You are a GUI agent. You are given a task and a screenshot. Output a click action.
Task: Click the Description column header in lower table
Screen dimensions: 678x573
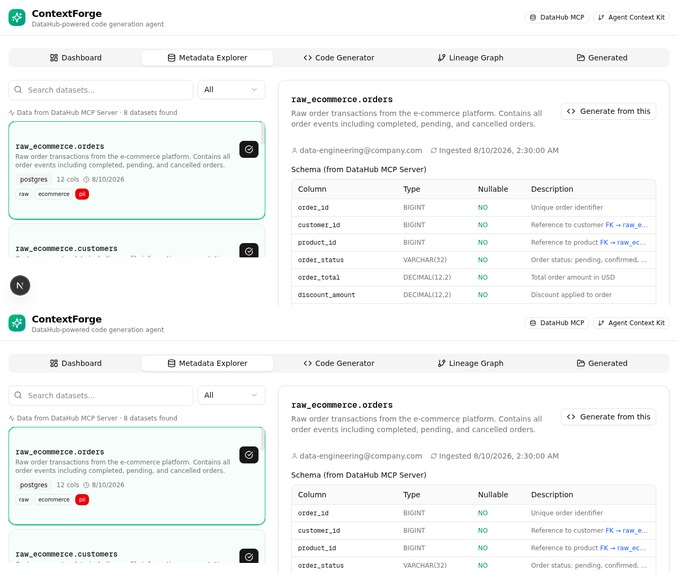pyautogui.click(x=552, y=494)
